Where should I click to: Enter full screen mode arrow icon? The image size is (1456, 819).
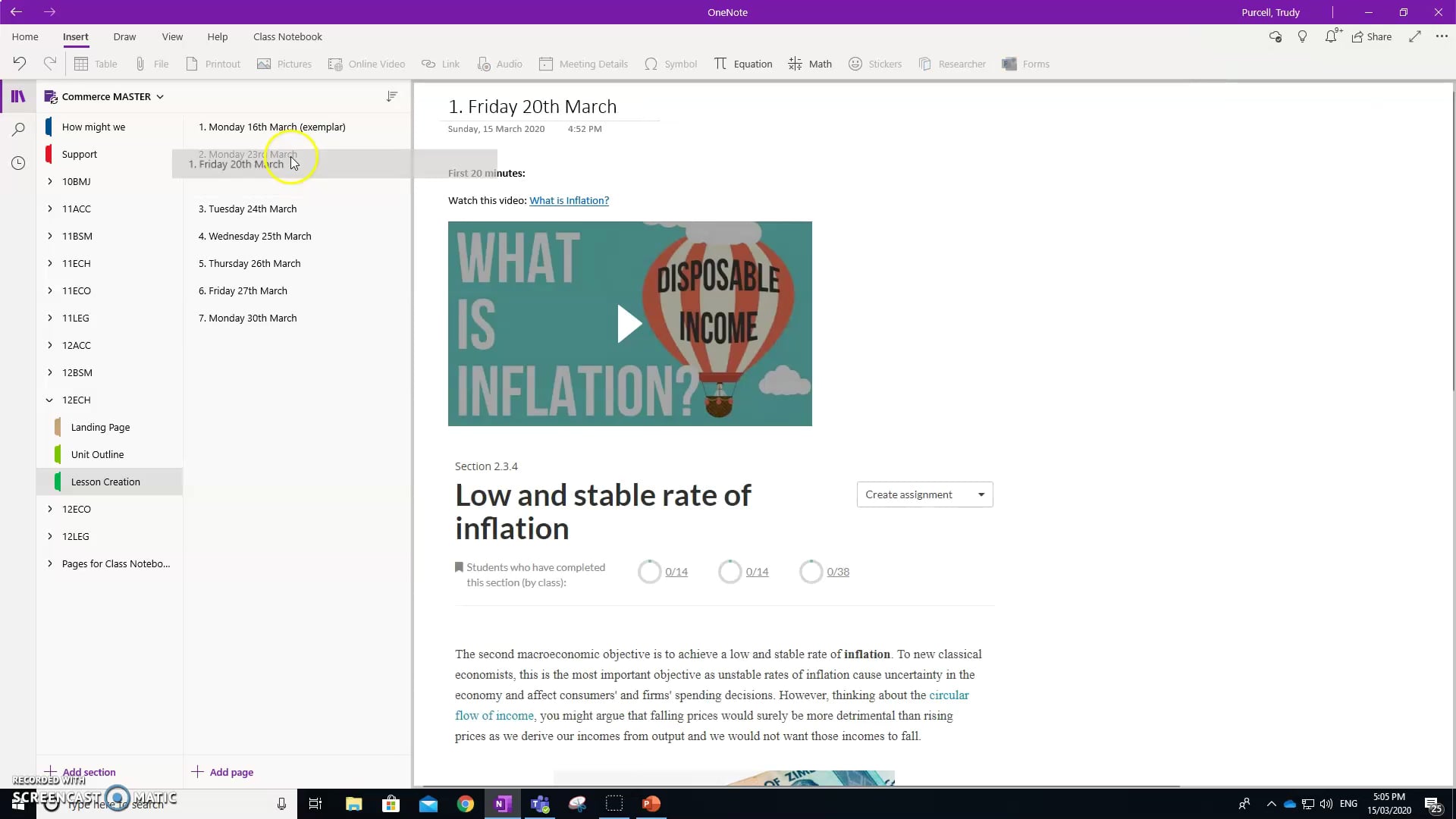(x=1415, y=36)
